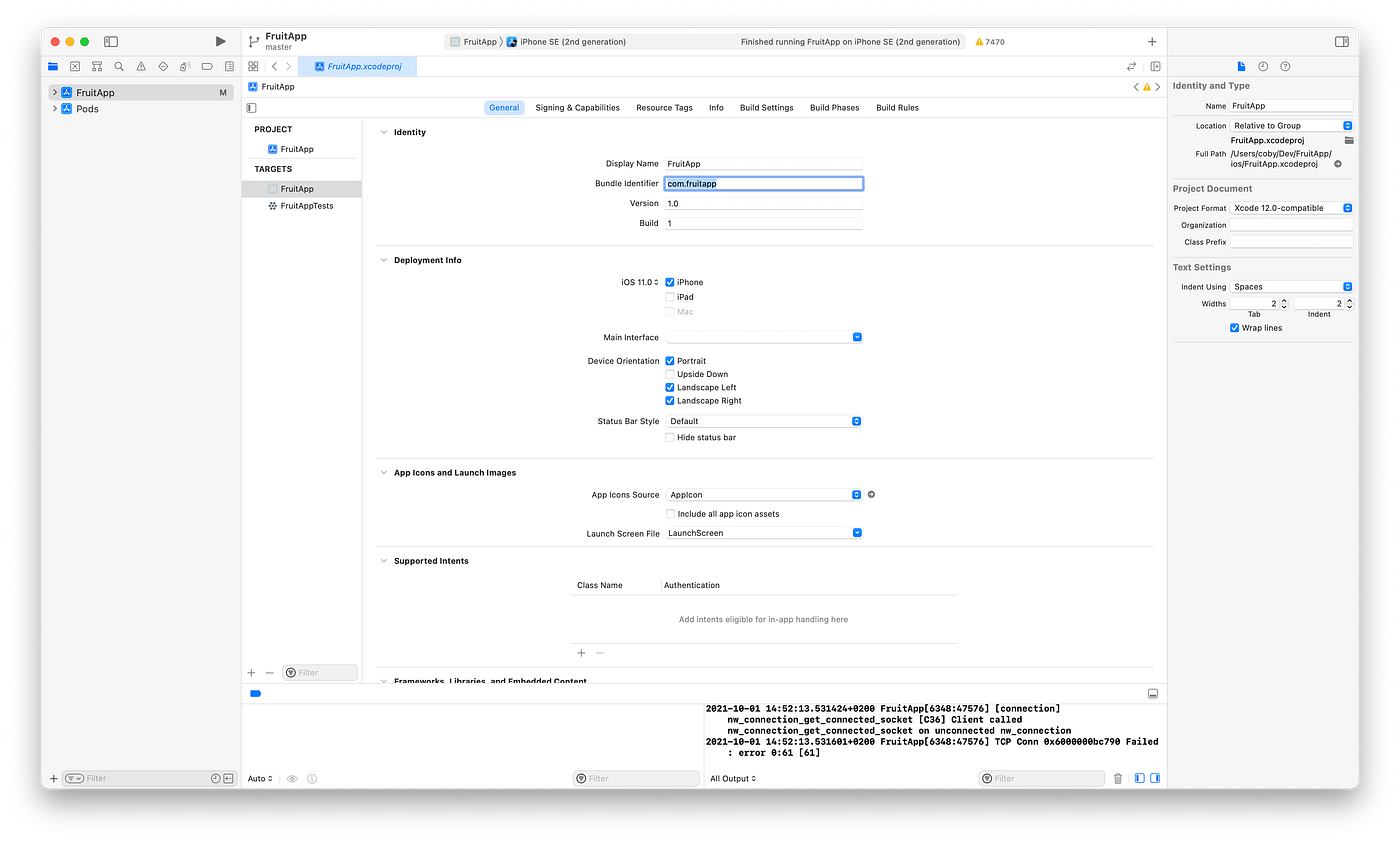
Task: Open the Project Format dropdown
Action: pyautogui.click(x=1291, y=208)
